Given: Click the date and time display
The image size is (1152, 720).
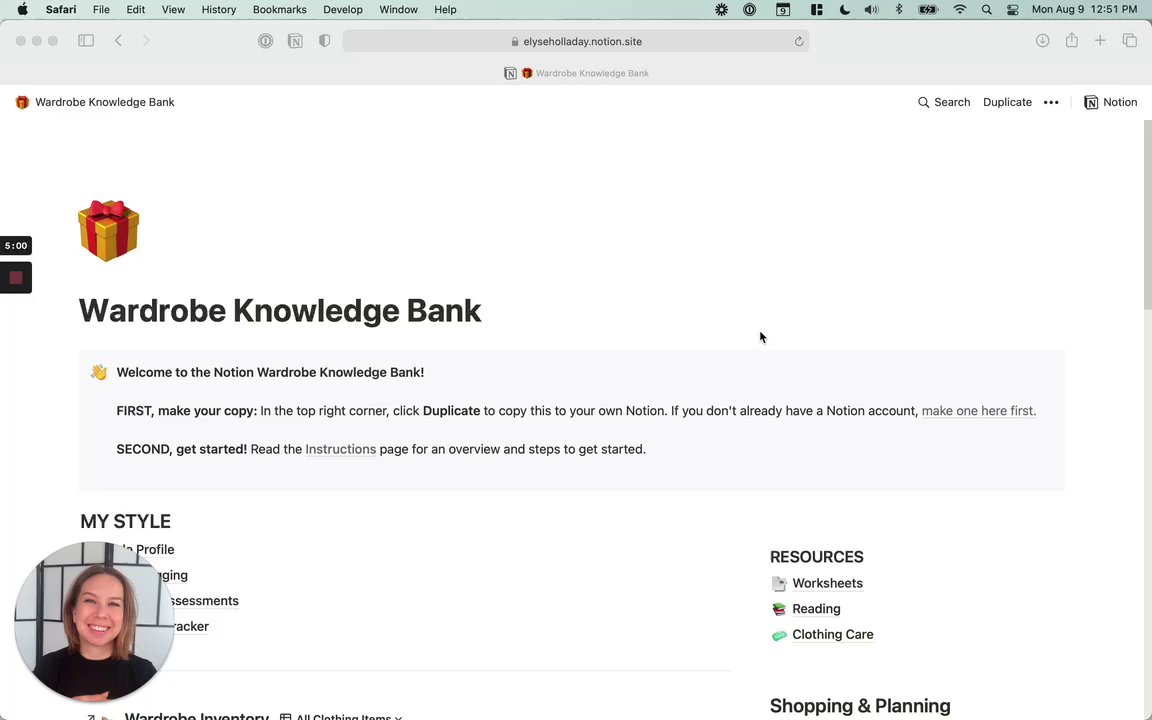Looking at the screenshot, I should tap(1084, 10).
